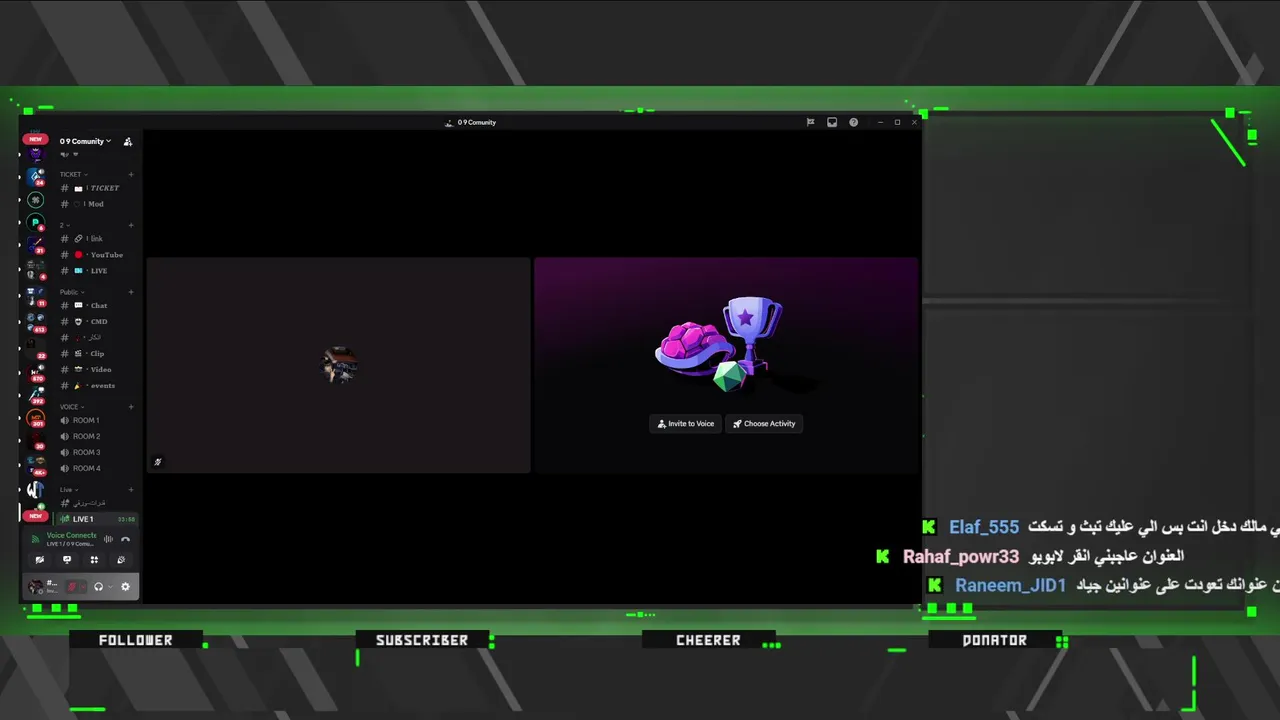The height and width of the screenshot is (720, 1280).
Task: Collapse the Public category
Action: tap(71, 292)
